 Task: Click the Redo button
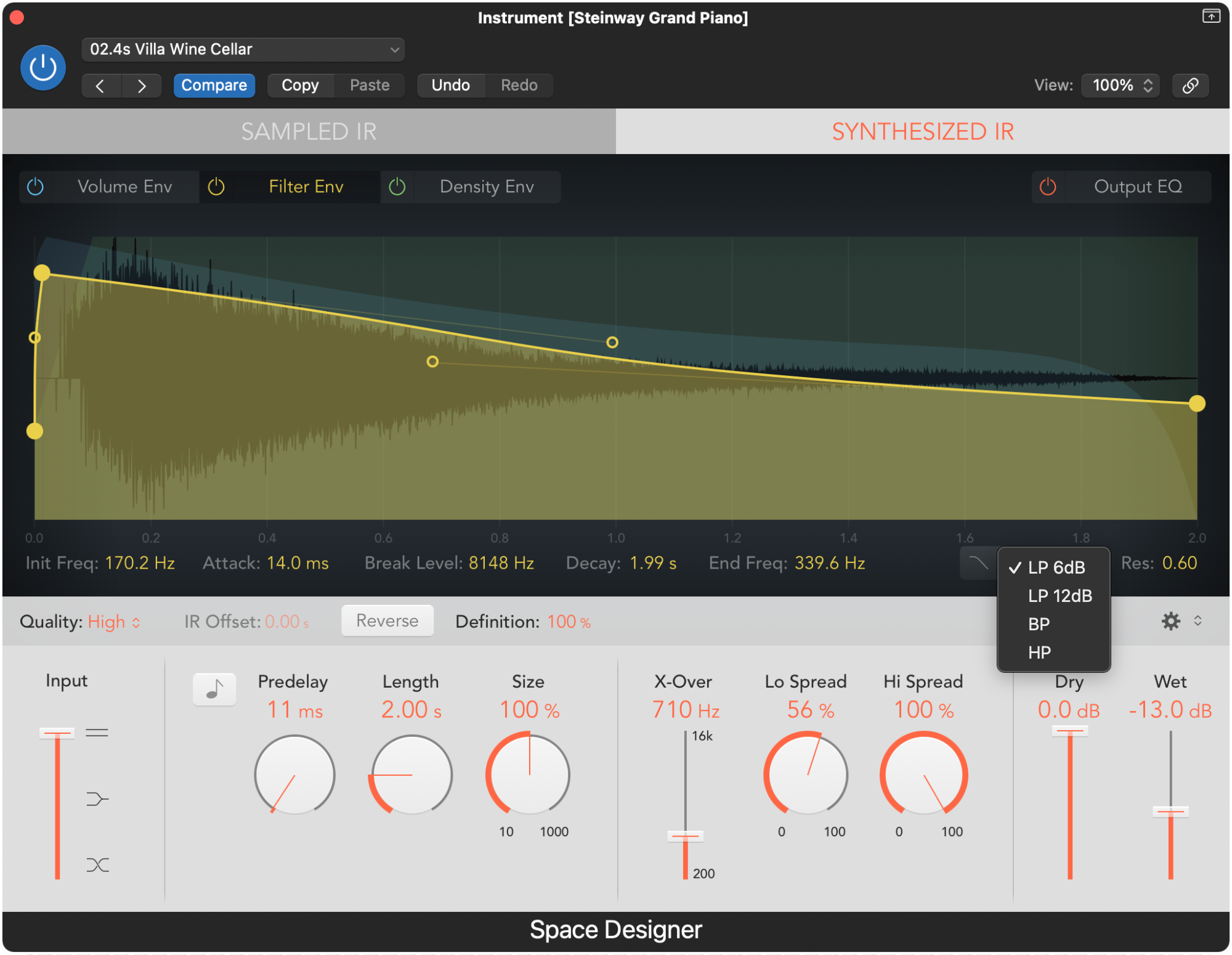tap(519, 85)
